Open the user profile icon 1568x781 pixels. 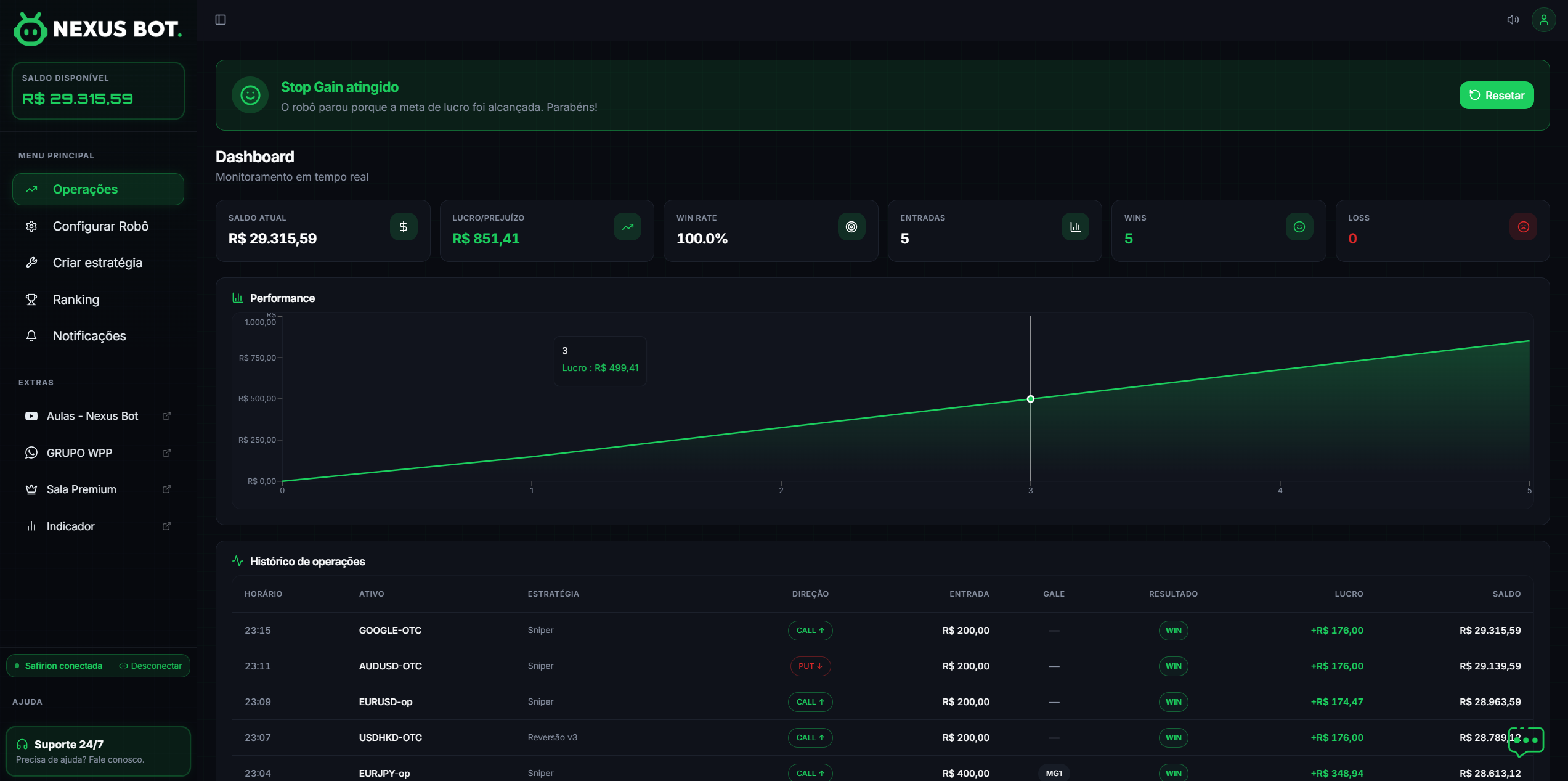[1543, 20]
